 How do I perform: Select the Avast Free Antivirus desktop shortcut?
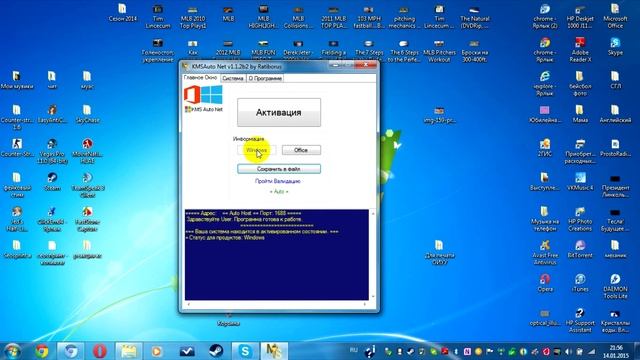(x=545, y=252)
